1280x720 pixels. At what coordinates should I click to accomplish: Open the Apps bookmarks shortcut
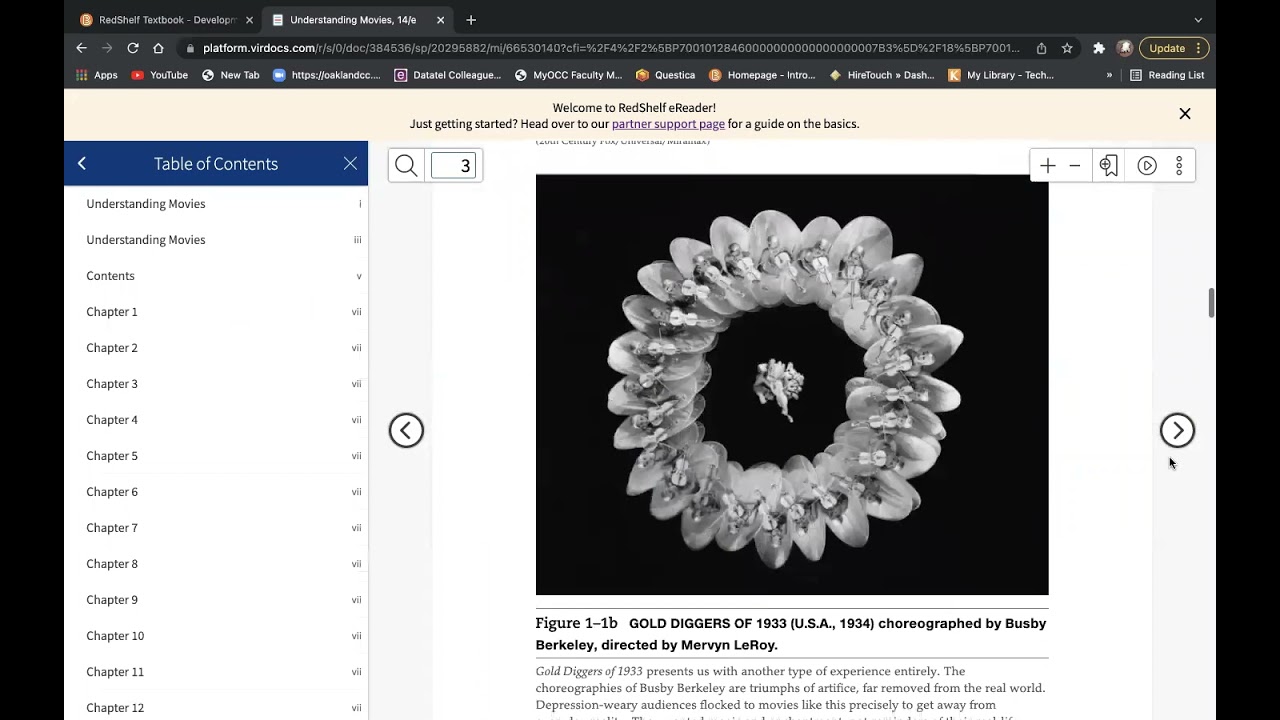click(x=97, y=75)
